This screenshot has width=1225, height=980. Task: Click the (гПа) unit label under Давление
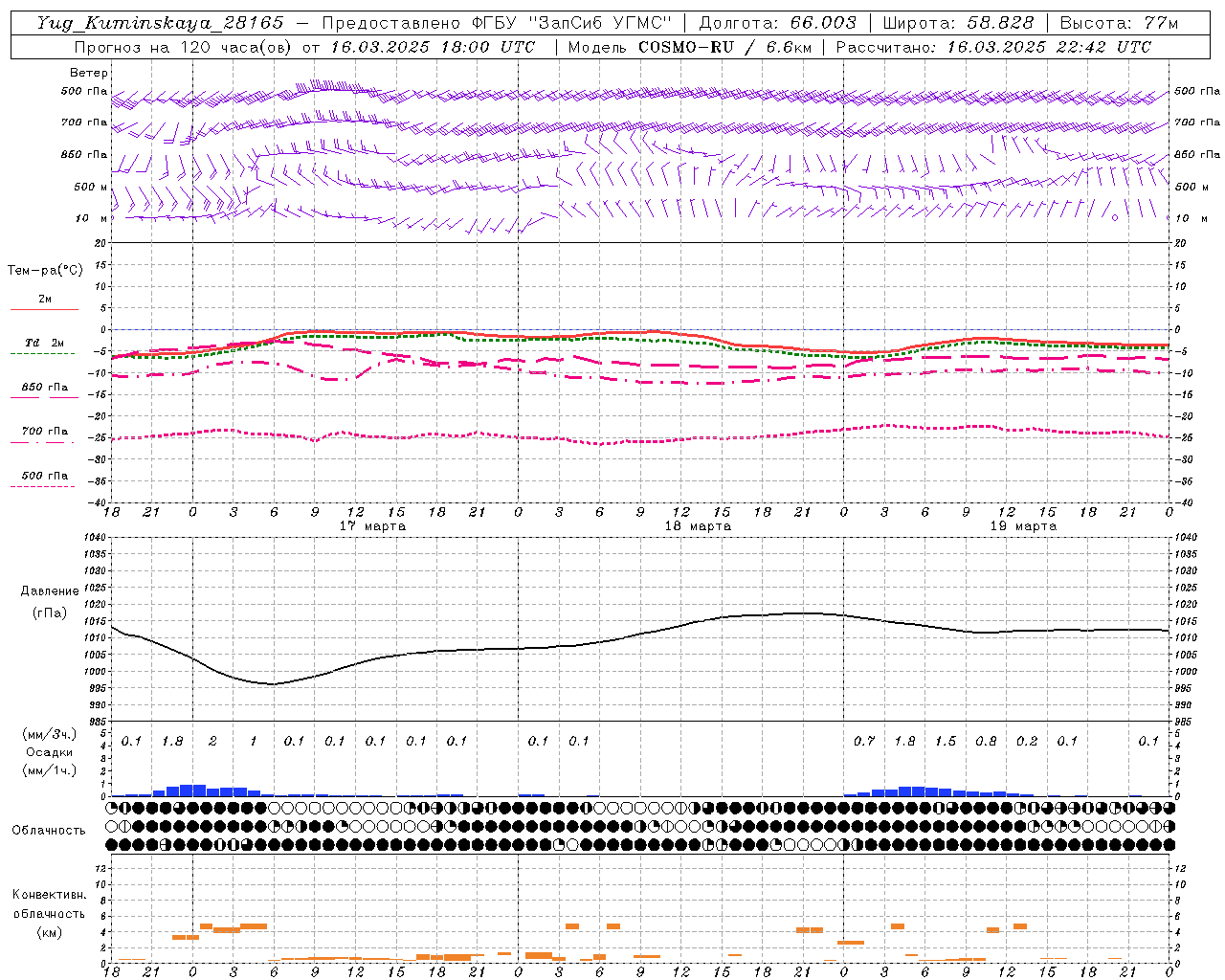[50, 613]
